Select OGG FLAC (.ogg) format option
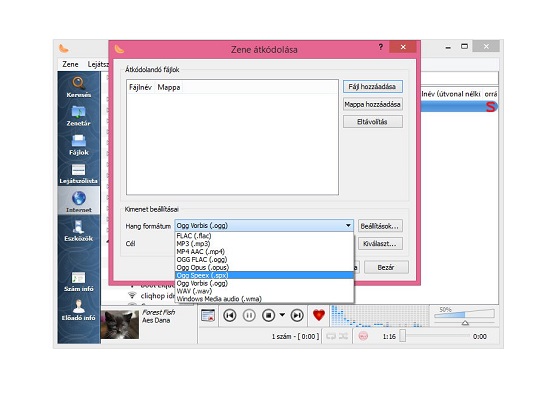Screen dimensions: 550x408 click(264, 260)
